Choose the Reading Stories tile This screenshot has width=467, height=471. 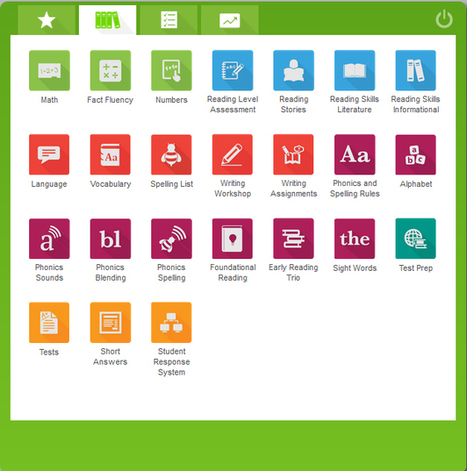[x=294, y=70]
